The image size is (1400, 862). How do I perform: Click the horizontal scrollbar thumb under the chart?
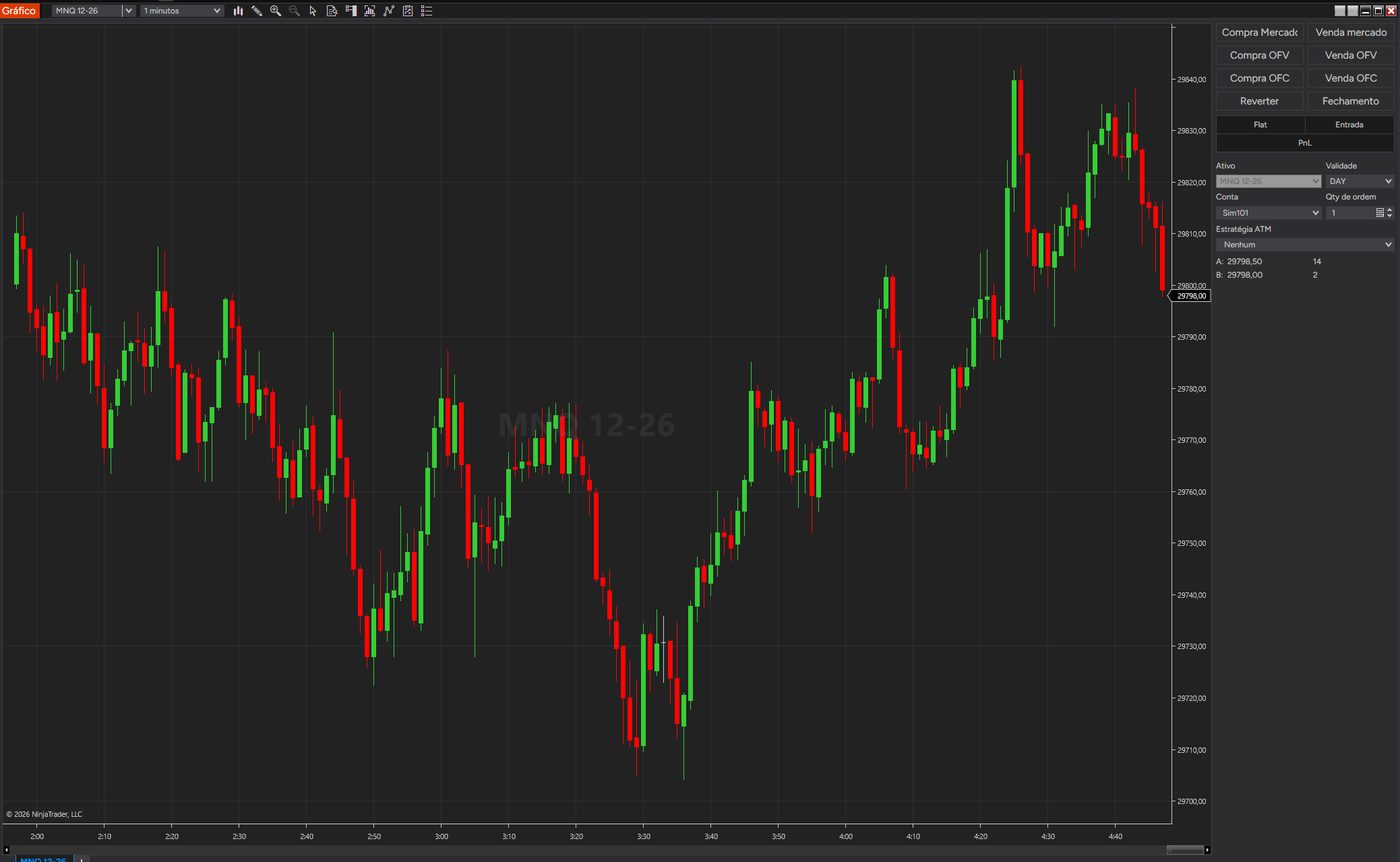pyautogui.click(x=1184, y=850)
